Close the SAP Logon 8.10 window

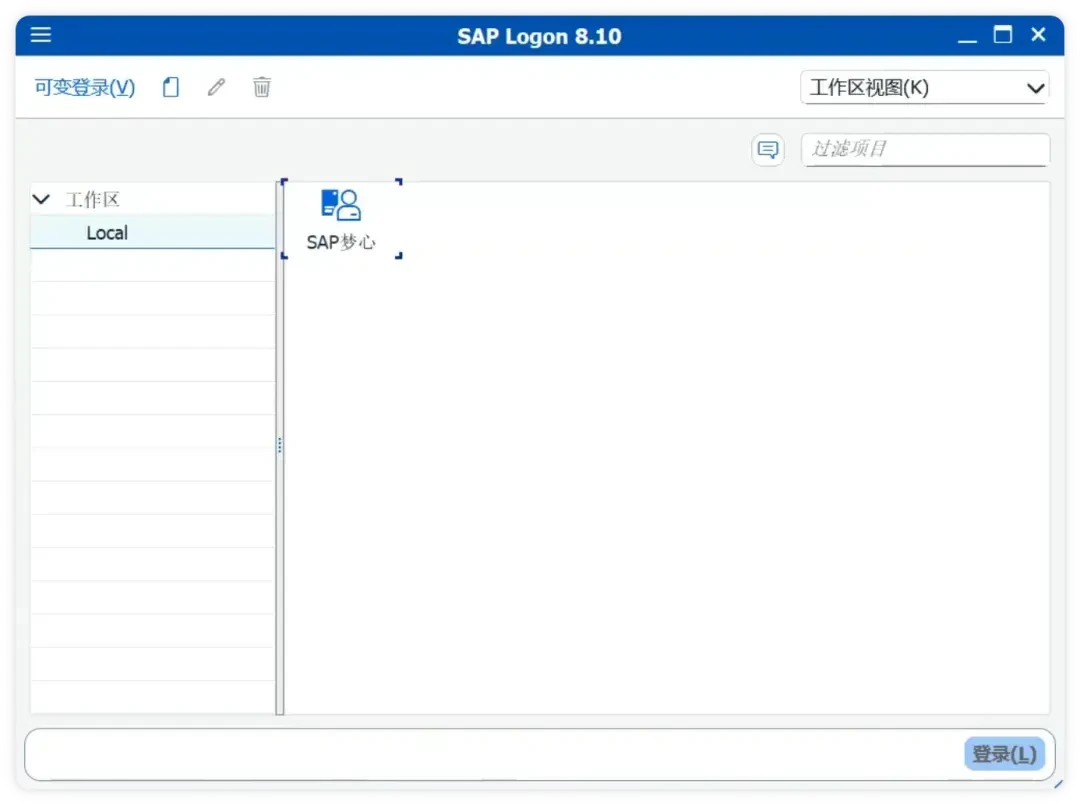[1039, 34]
